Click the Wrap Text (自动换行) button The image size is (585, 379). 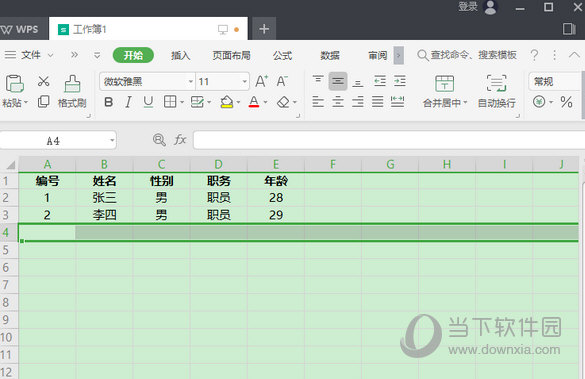click(497, 91)
